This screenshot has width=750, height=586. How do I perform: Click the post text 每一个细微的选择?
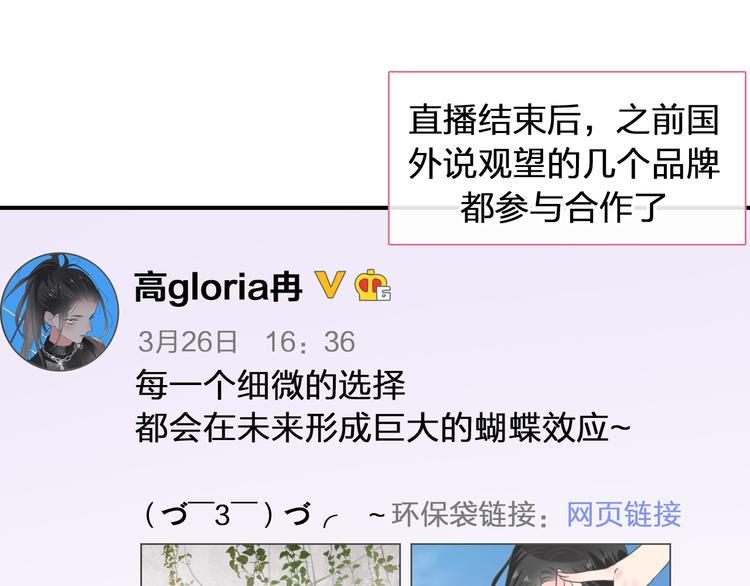coord(270,385)
